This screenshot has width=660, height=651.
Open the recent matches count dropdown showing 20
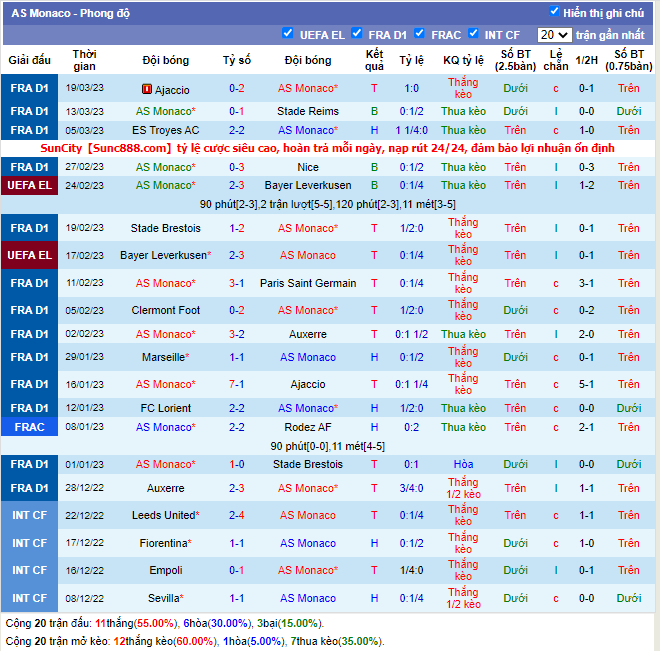[x=553, y=35]
